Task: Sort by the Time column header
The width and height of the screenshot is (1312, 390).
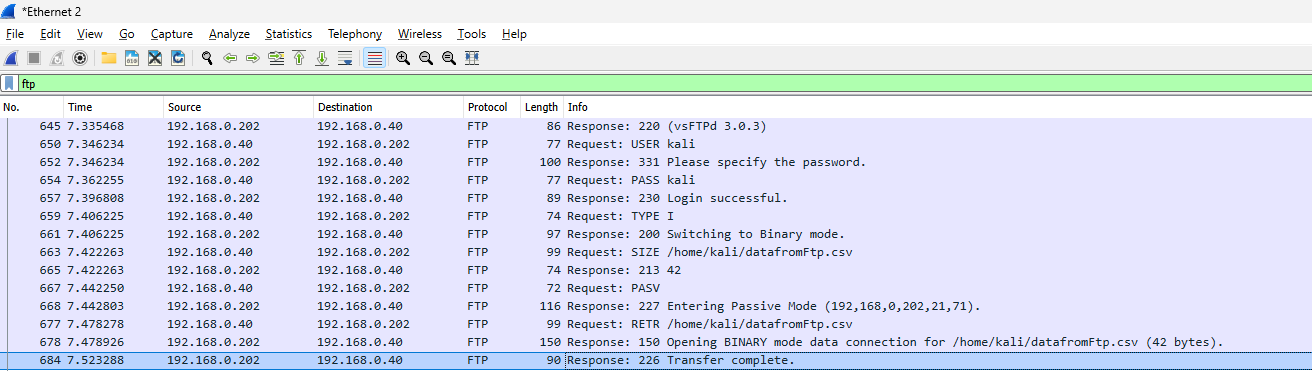Action: tap(113, 107)
